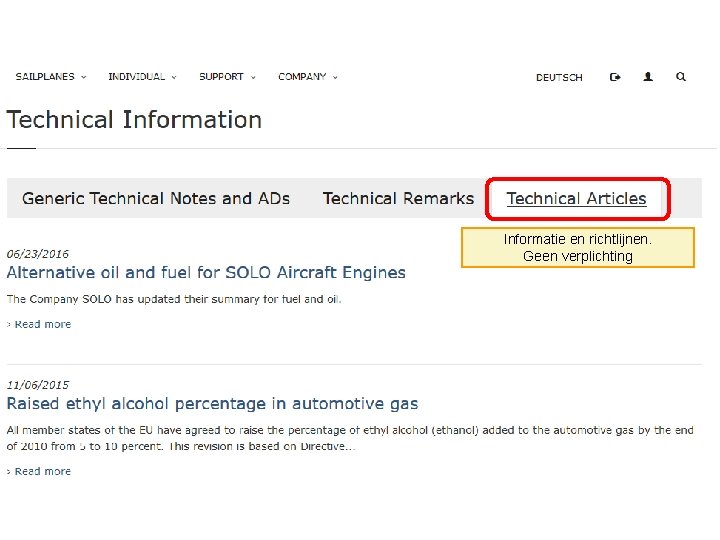Click the 11/06/2015 article date

coord(38,385)
